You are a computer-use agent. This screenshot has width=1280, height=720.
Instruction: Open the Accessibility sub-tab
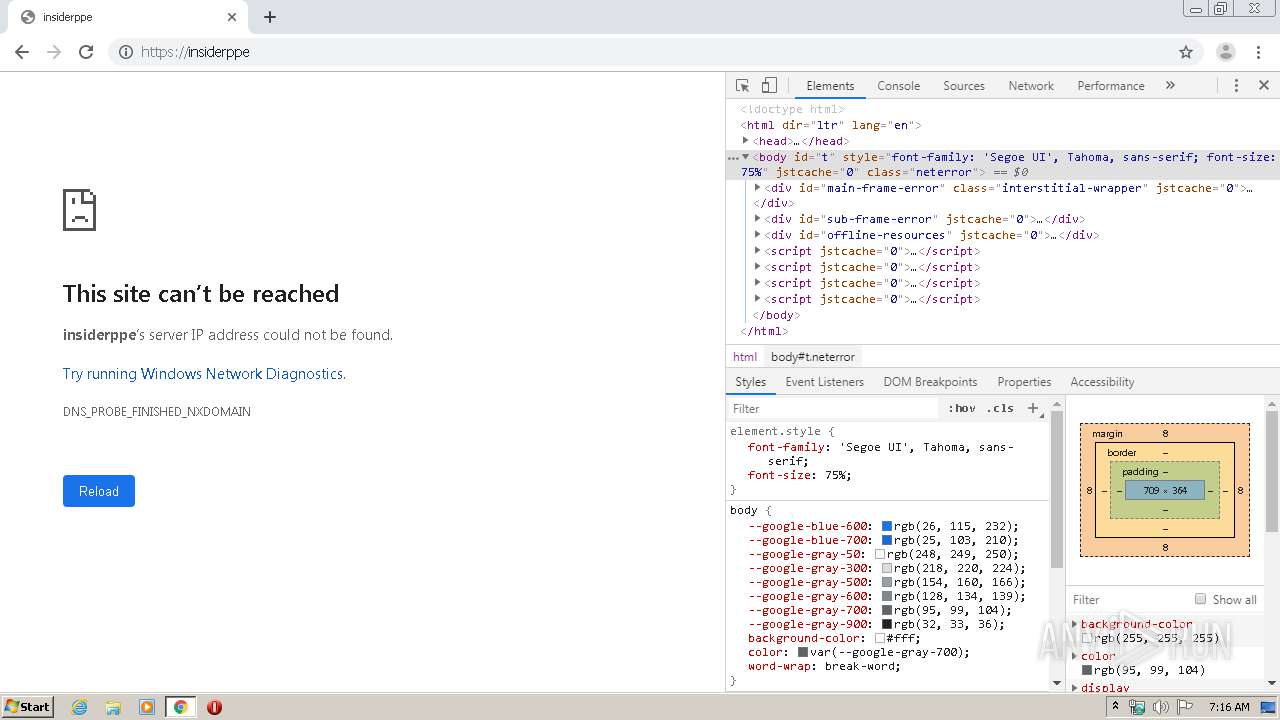click(1102, 382)
